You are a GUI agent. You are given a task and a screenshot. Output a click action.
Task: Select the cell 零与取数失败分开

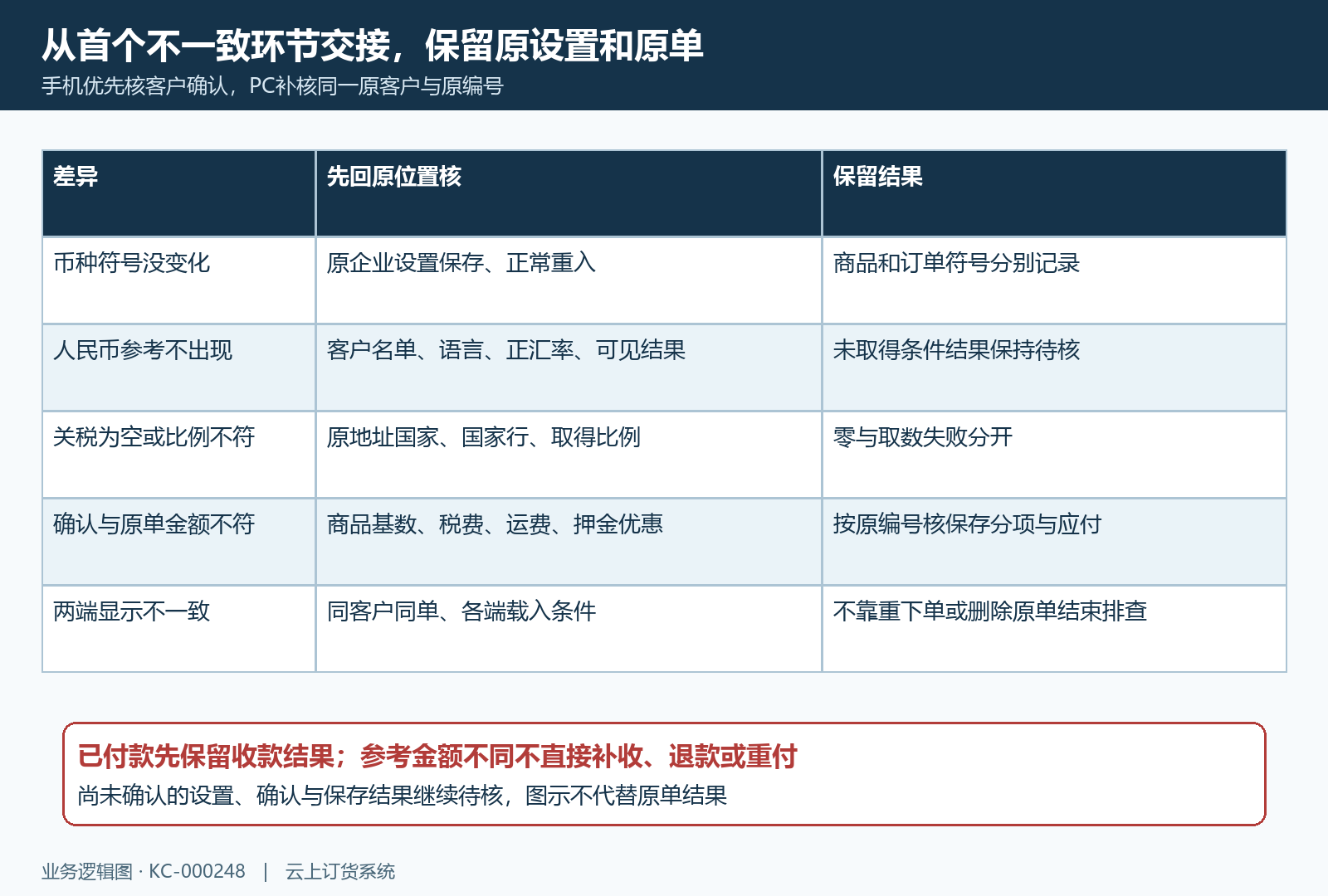click(1054, 455)
